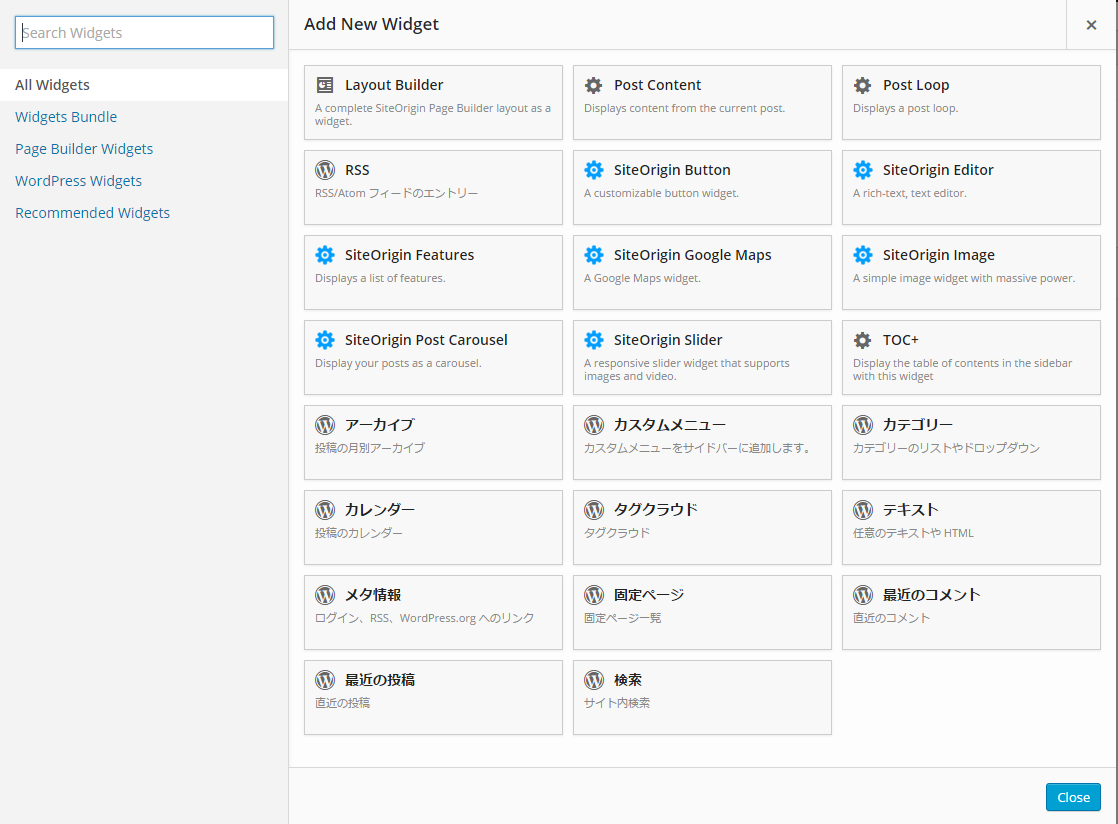Click the SiteOrigin Editor blue gear icon
Viewport: 1118px width, 824px height.
click(x=863, y=170)
